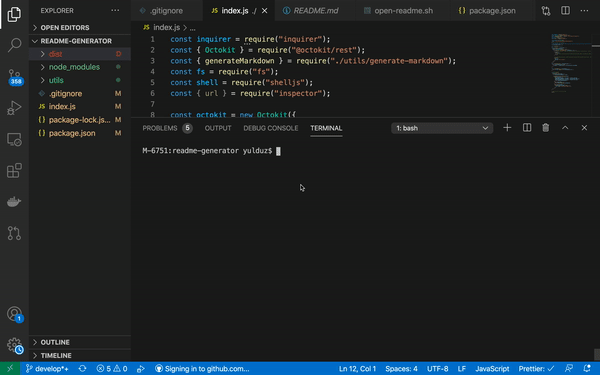Open the Output panel tab
The height and width of the screenshot is (375, 600).
218,128
